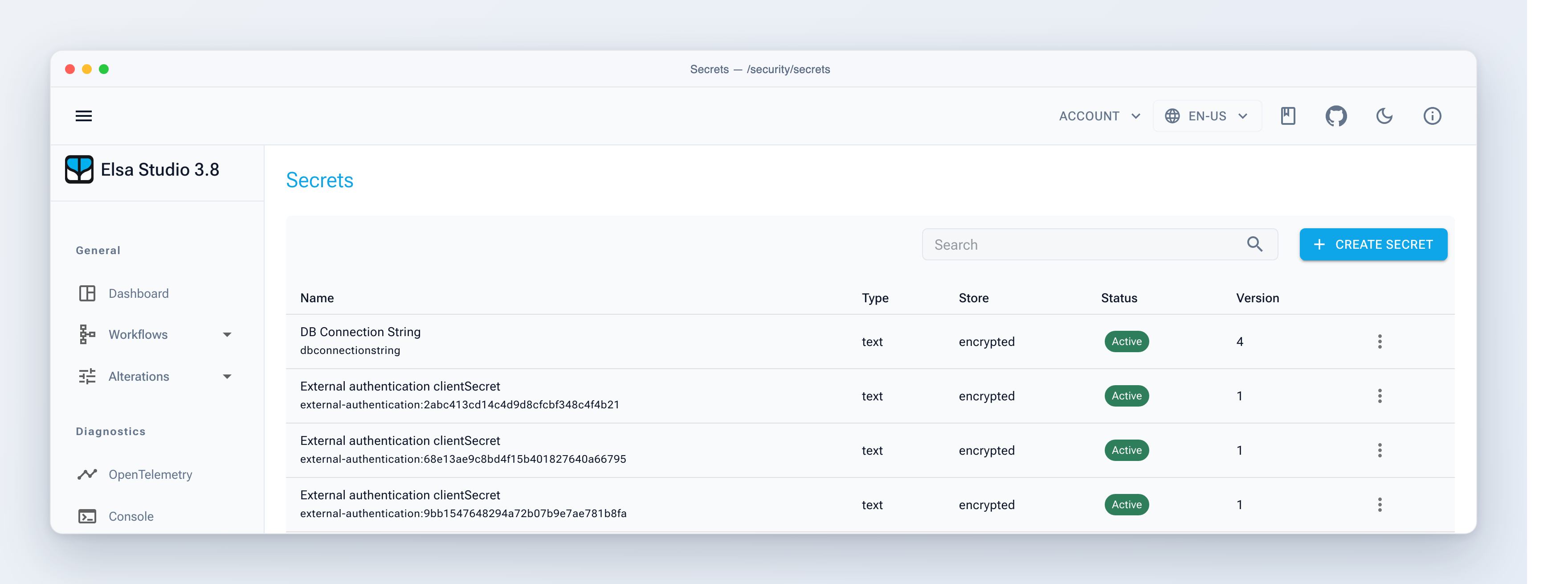This screenshot has width=1568, height=584.
Task: Open the info about icon
Action: point(1432,116)
